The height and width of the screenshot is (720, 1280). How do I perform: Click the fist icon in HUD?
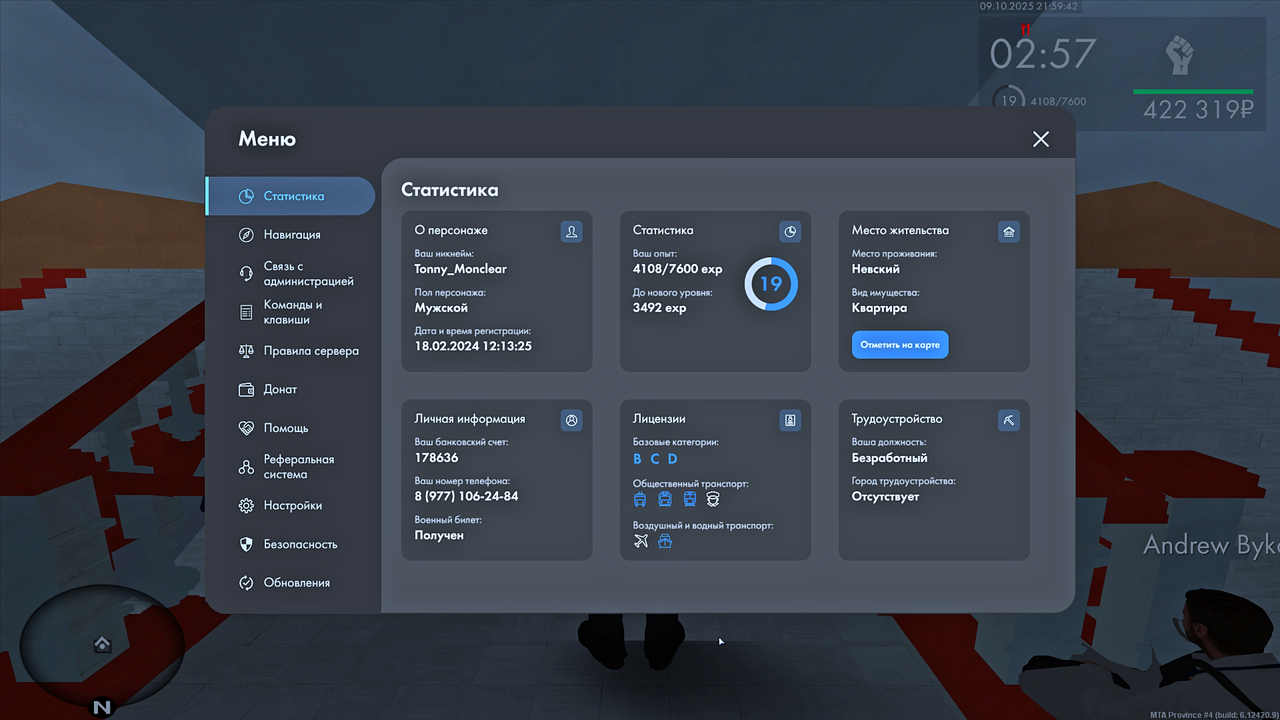pyautogui.click(x=1181, y=56)
